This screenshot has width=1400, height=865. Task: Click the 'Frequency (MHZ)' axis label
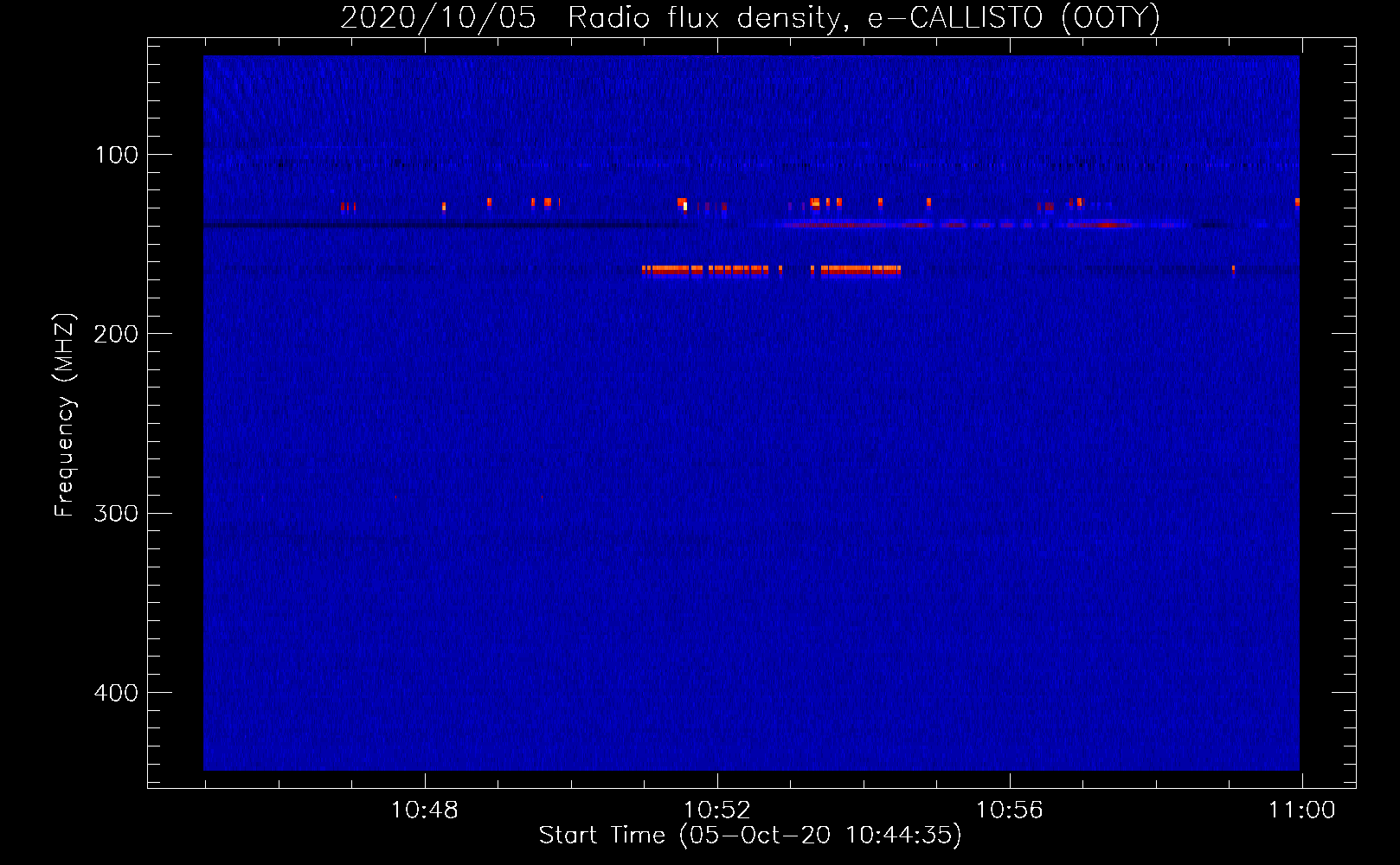[65, 415]
